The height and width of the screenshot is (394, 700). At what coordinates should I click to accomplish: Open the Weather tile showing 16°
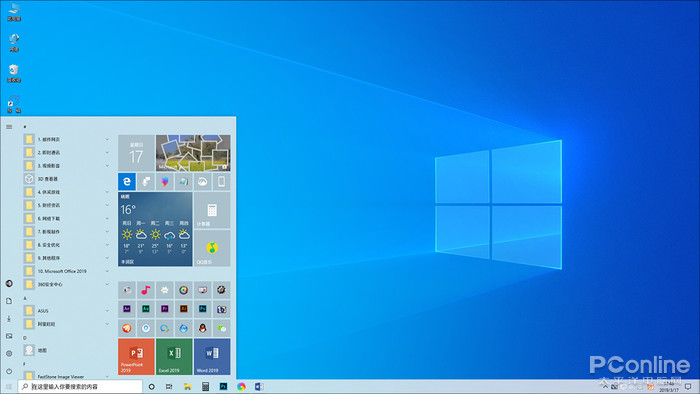pyautogui.click(x=155, y=229)
